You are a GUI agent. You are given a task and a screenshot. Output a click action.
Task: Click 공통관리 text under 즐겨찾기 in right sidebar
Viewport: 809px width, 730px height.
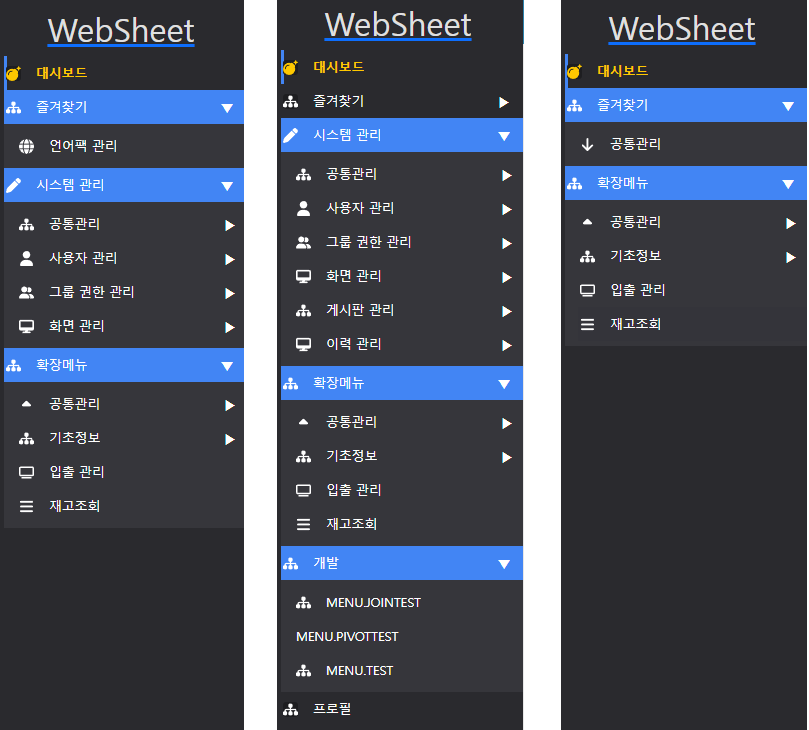click(x=636, y=144)
